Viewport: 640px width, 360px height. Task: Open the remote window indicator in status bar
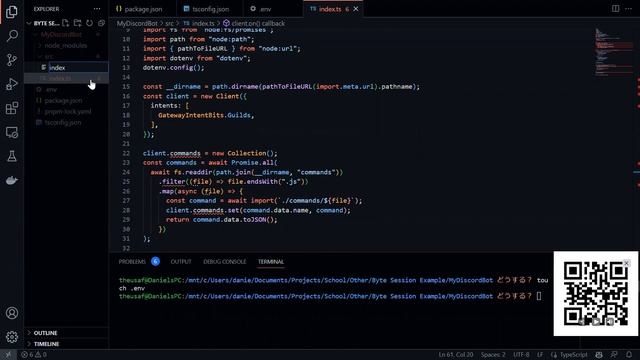pos(8,355)
